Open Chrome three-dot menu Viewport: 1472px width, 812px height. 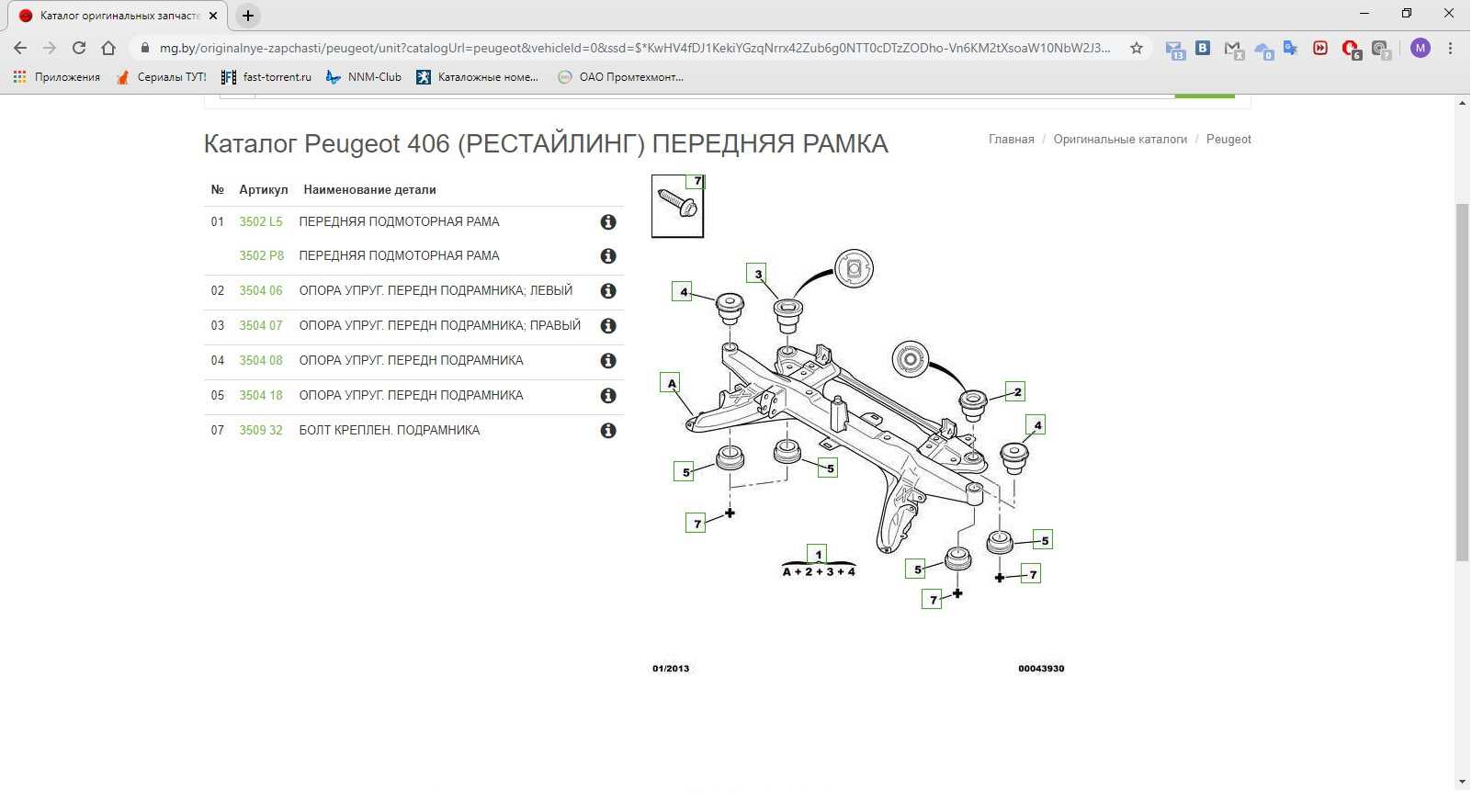click(1451, 48)
